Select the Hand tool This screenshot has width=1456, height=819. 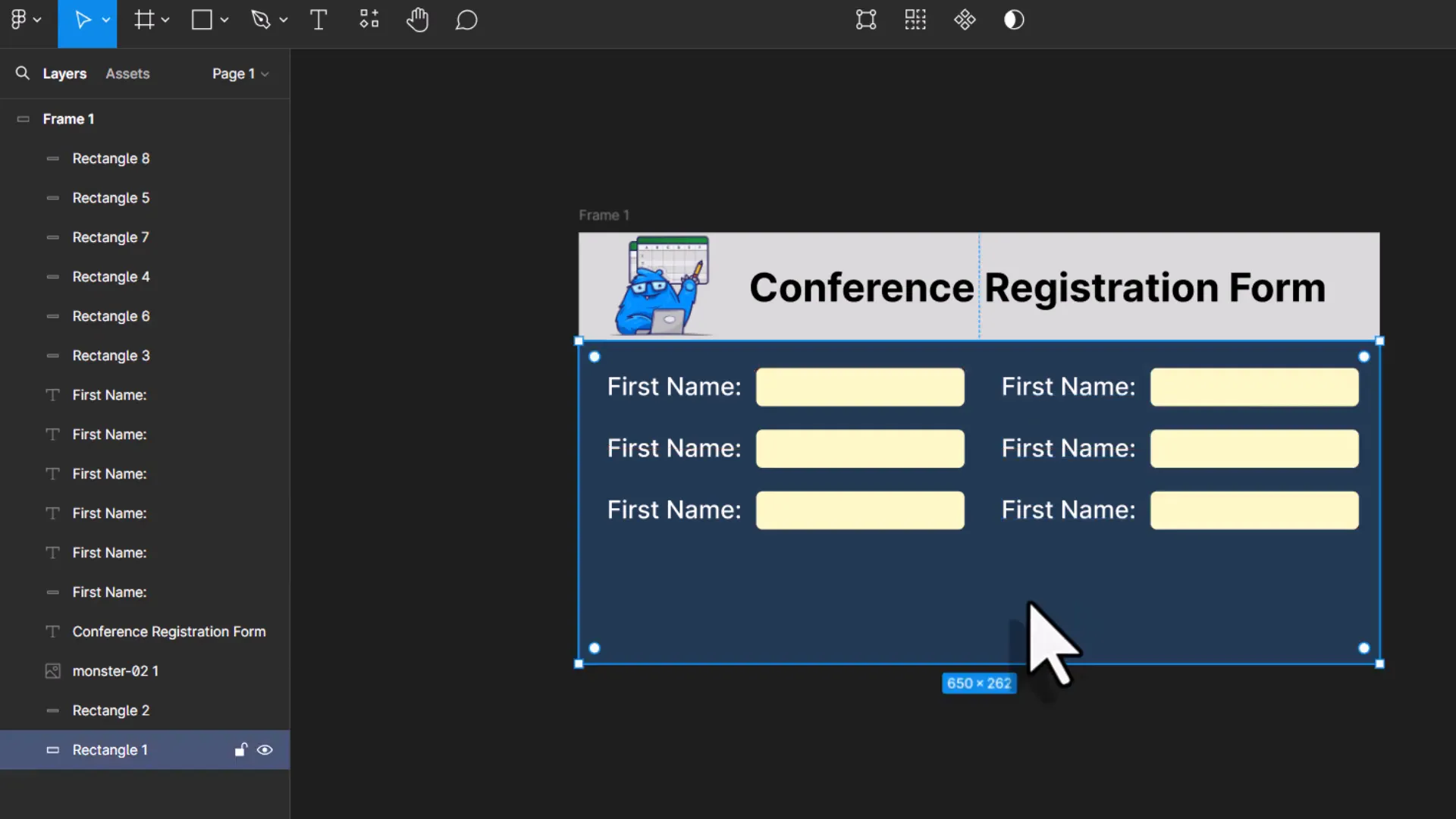tap(418, 20)
